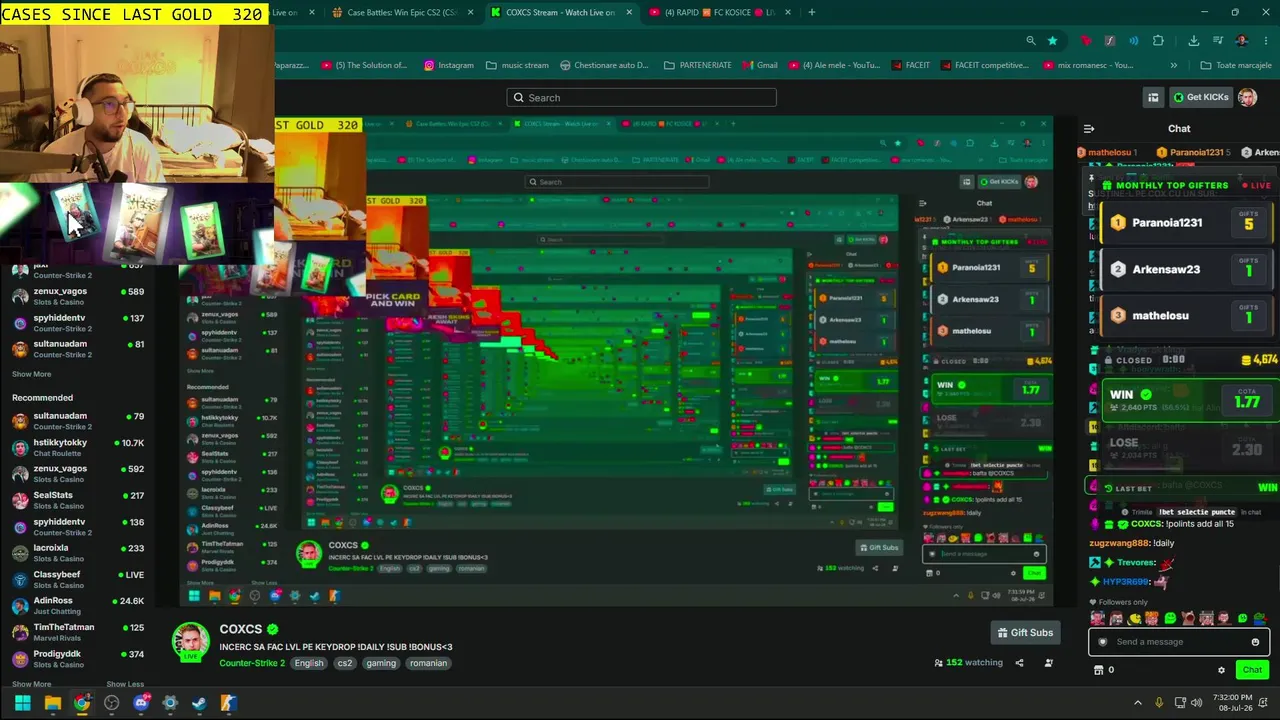
Task: Open the FACEIT bookmark
Action: point(909,65)
